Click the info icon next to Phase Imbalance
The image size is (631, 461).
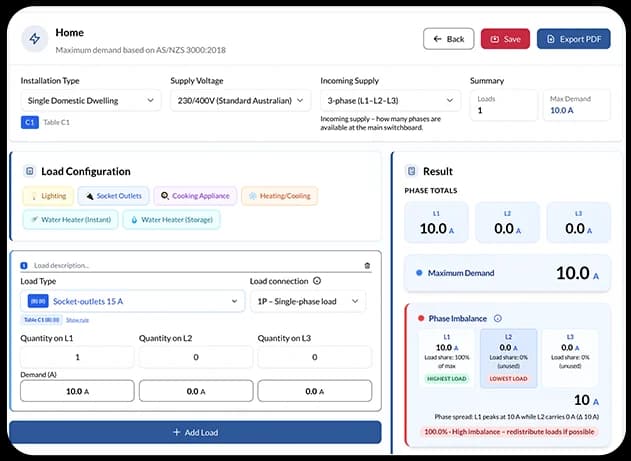[498, 318]
